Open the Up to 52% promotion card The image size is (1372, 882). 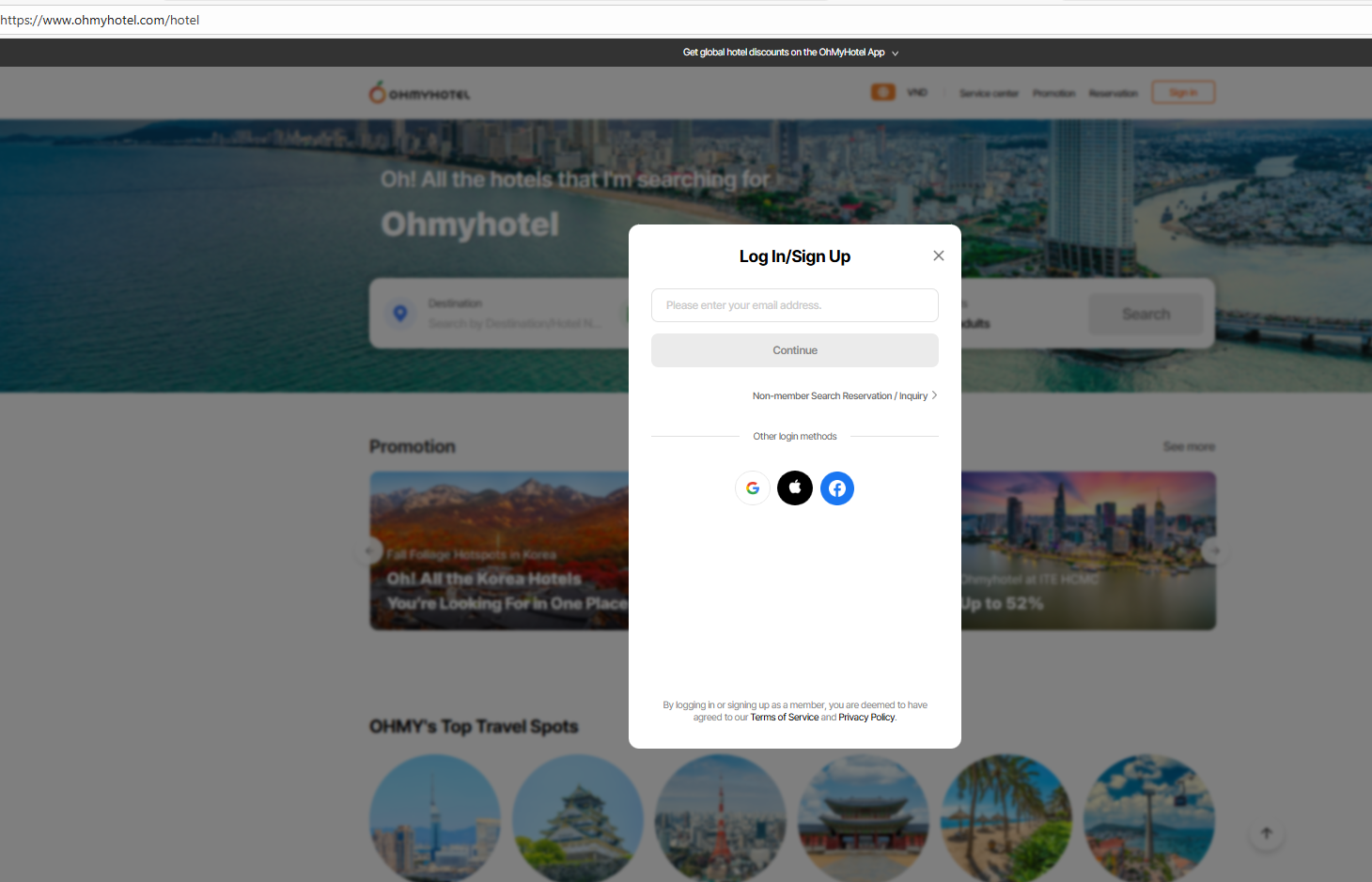pos(1088,550)
